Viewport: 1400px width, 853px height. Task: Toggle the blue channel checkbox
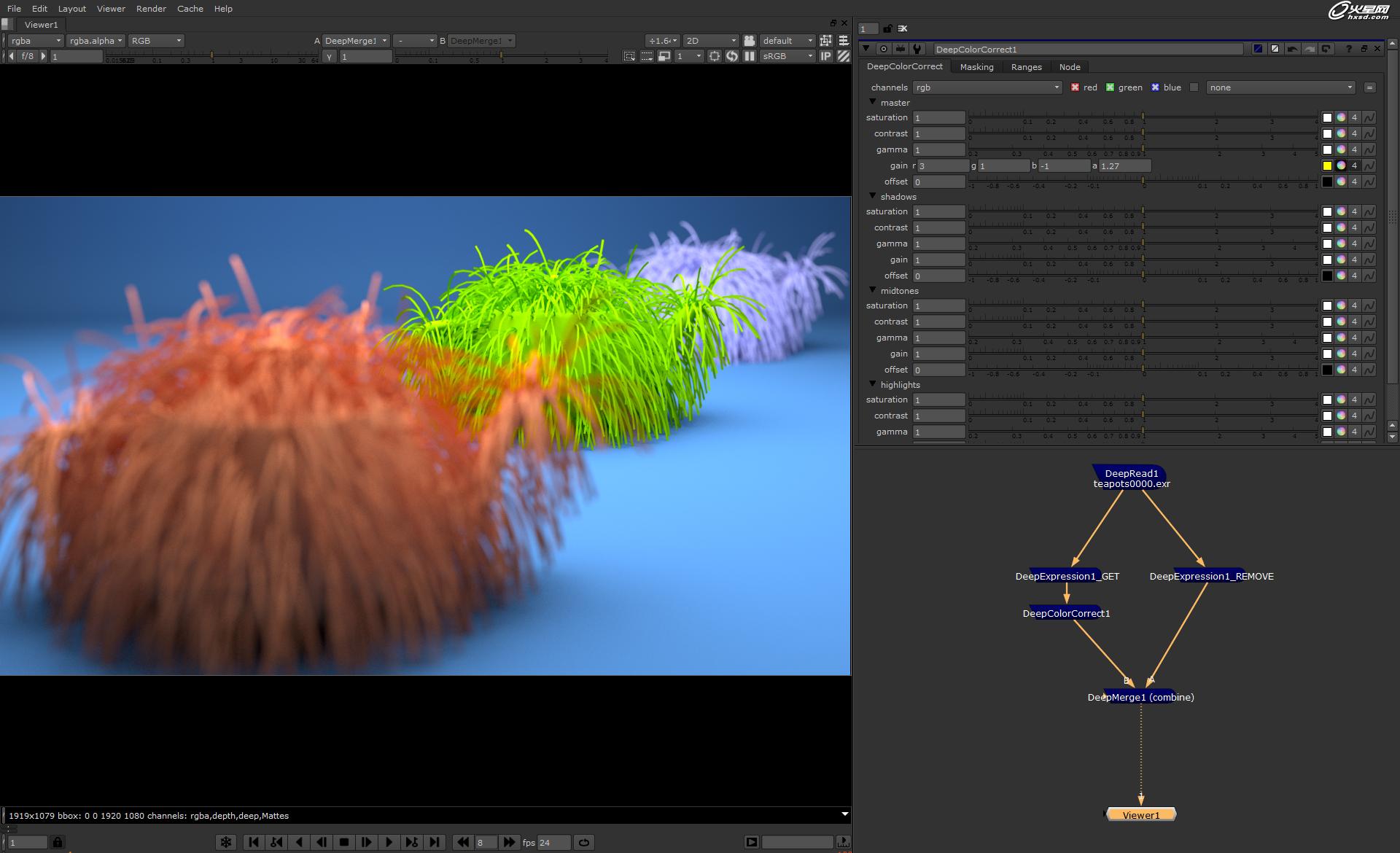pyautogui.click(x=1155, y=87)
